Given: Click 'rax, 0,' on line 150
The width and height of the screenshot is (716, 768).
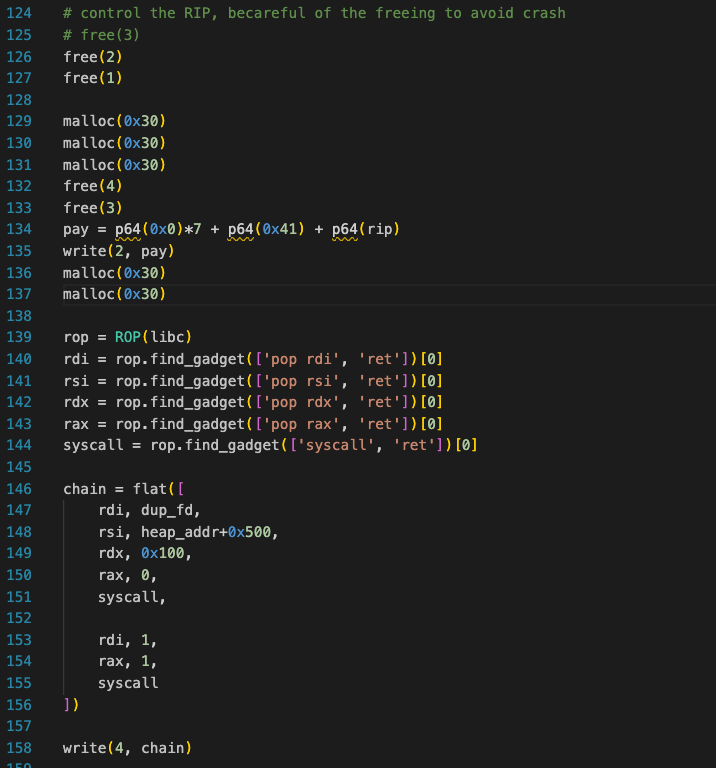Looking at the screenshot, I should (x=127, y=575).
